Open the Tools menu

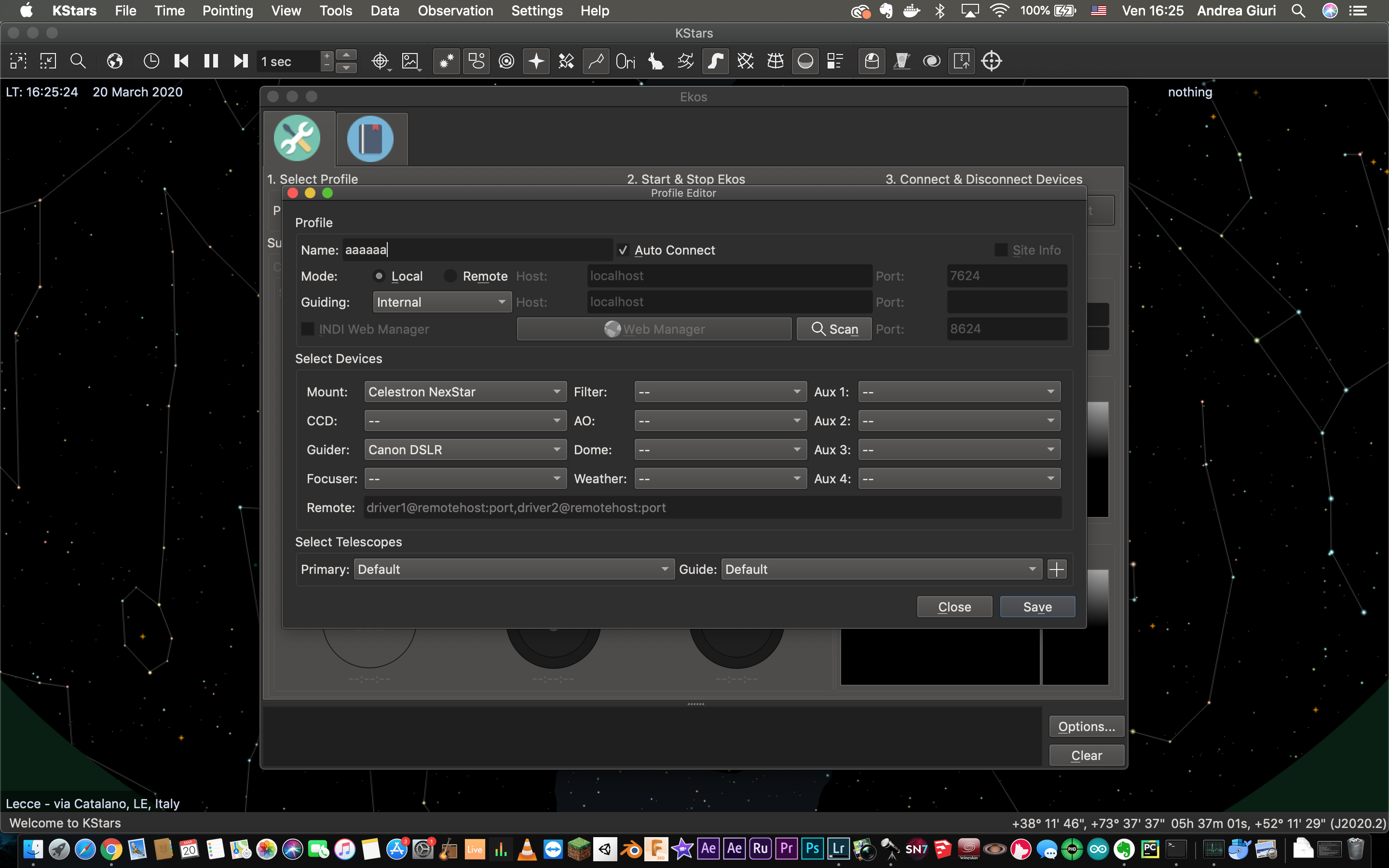(x=336, y=11)
